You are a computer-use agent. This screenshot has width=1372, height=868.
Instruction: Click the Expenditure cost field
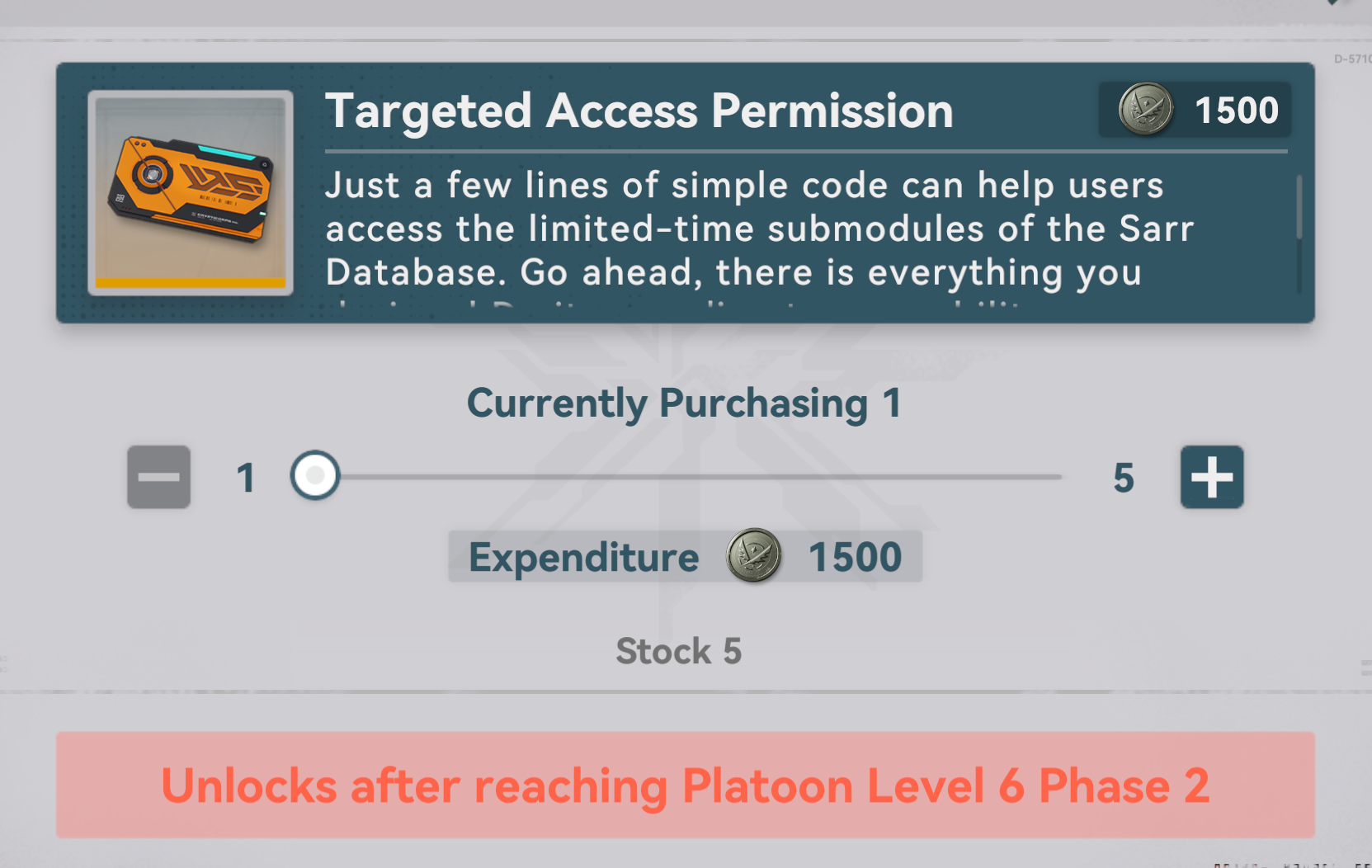pyautogui.click(x=686, y=557)
